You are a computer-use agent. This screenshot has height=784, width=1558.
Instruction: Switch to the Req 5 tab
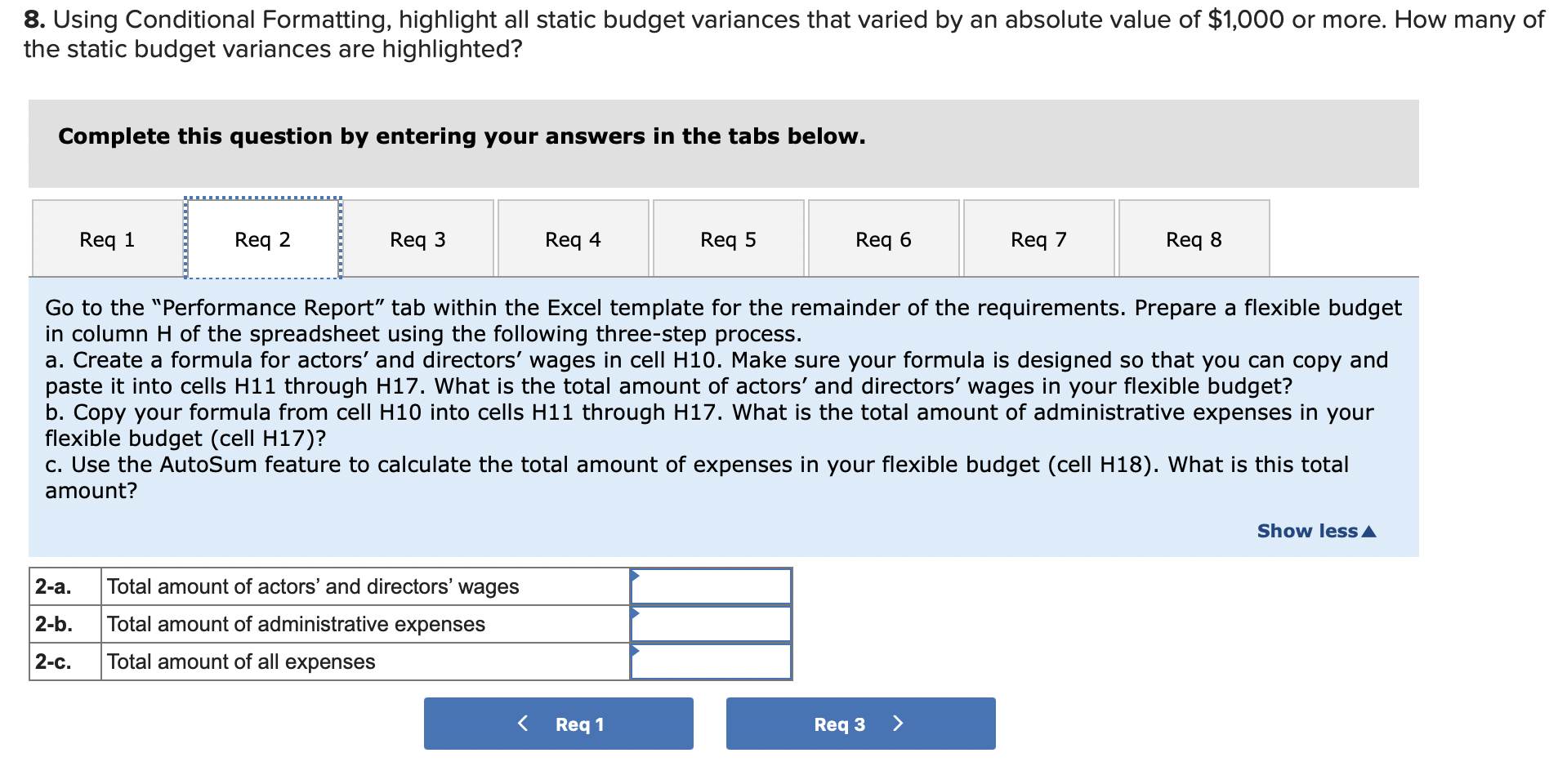(x=727, y=238)
